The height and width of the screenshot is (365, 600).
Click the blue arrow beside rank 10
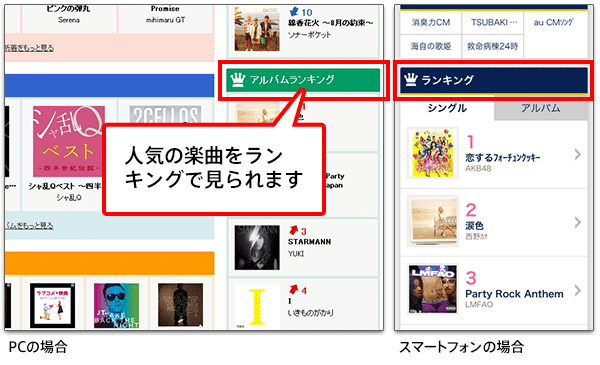tap(294, 11)
